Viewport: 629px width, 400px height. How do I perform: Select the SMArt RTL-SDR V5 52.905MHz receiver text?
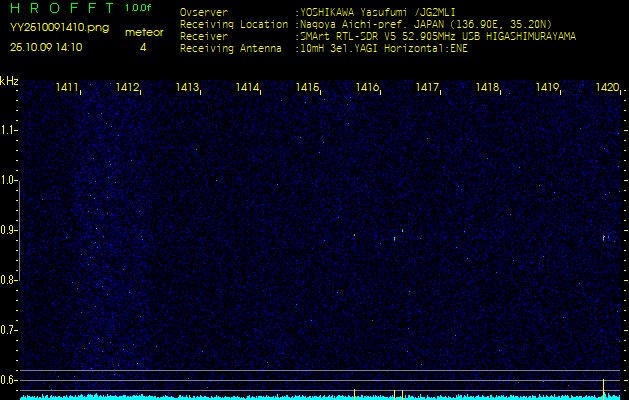click(x=438, y=37)
